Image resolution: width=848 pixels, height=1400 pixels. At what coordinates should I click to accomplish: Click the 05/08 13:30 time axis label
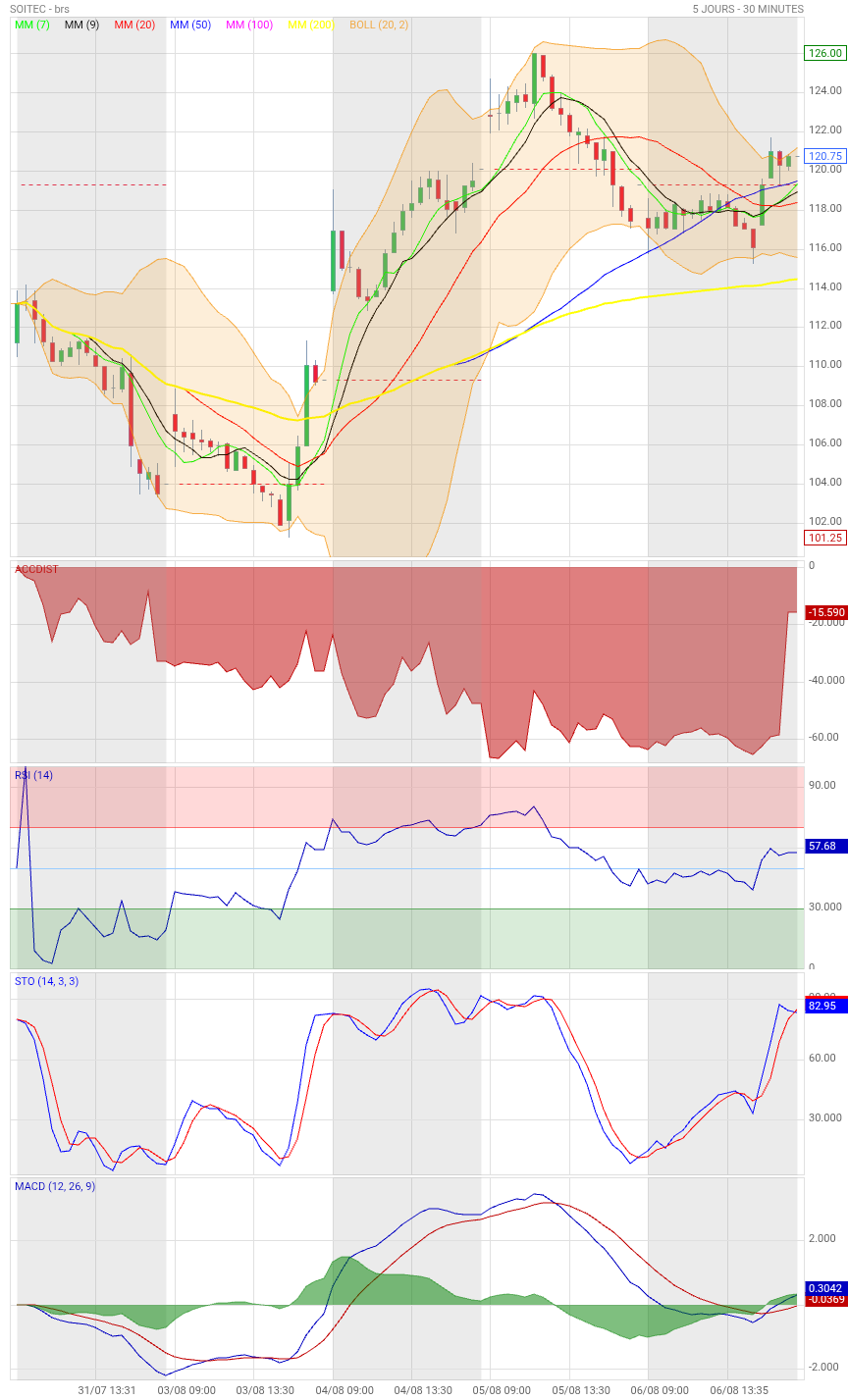tap(581, 1390)
